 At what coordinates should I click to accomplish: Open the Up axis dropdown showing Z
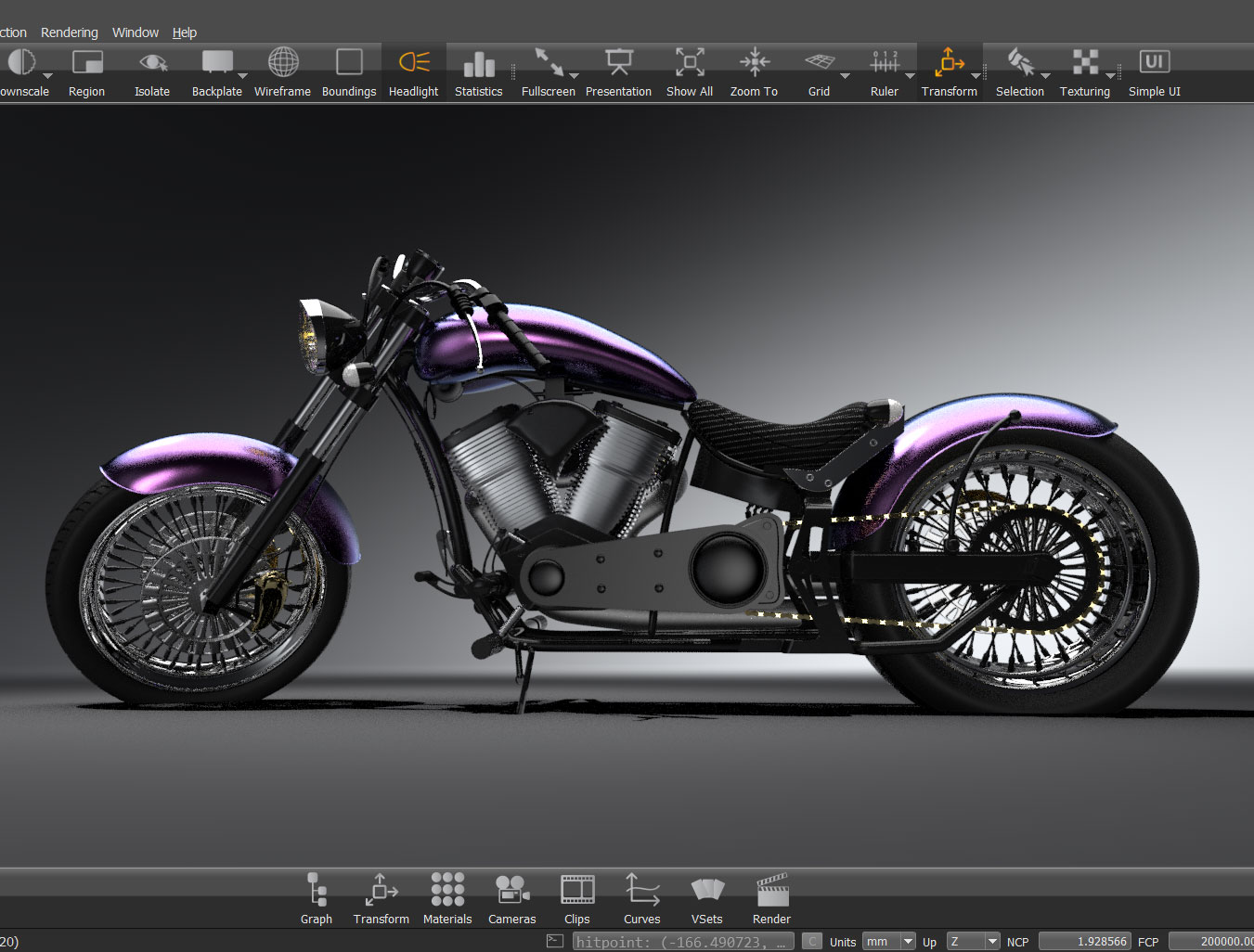coord(991,942)
